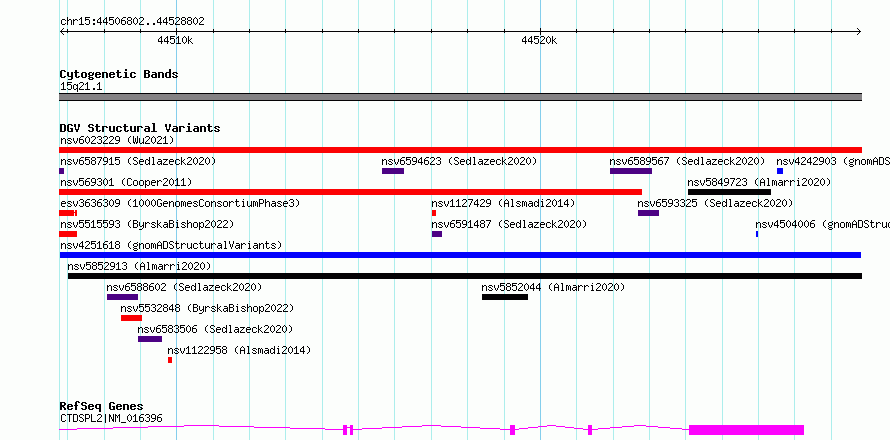Click the nsv5515593 red variant bar
This screenshot has height=440, width=890.
coord(68,234)
